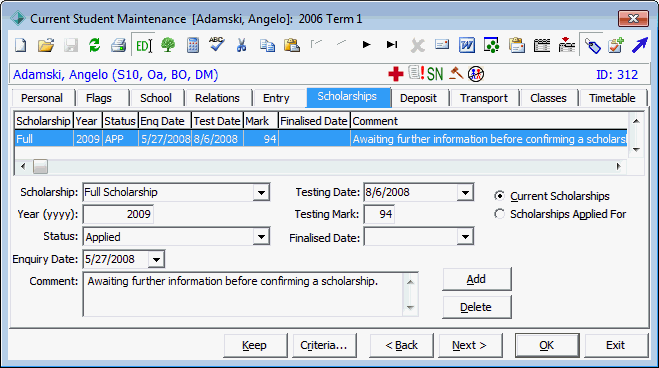Click the Keep button
This screenshot has height=368, width=659.
point(255,345)
